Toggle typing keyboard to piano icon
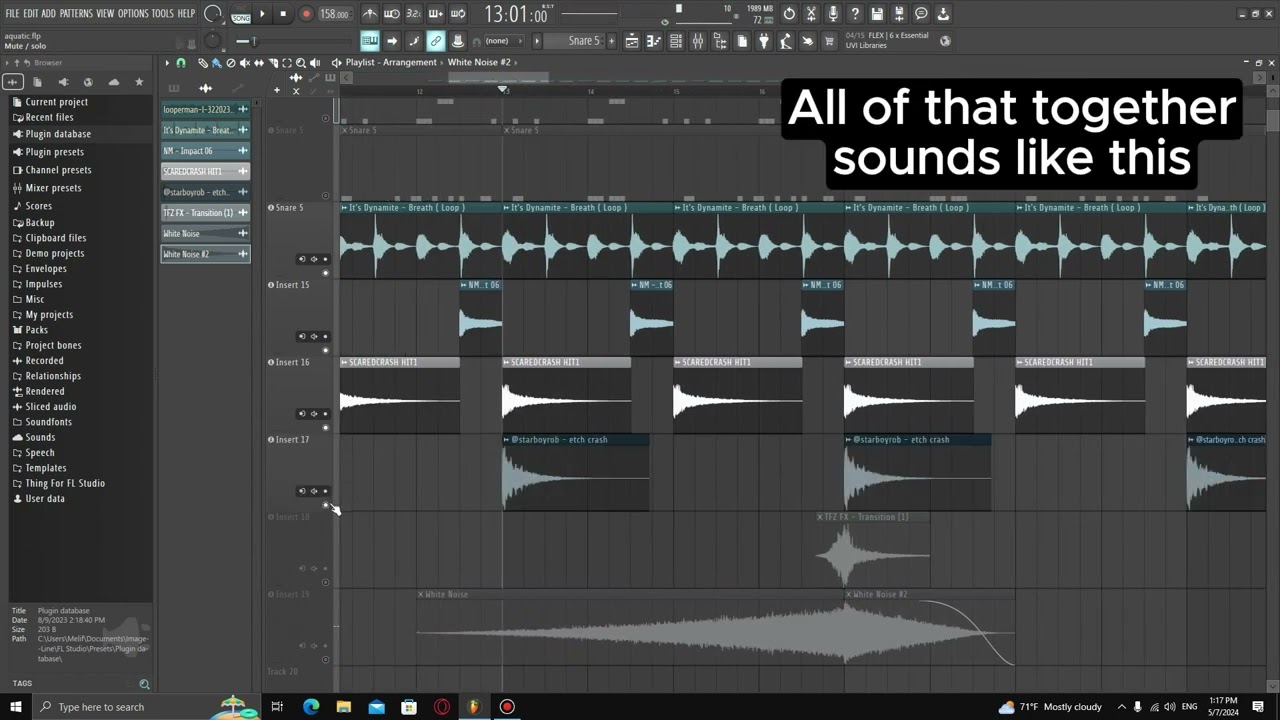The height and width of the screenshot is (720, 1280). (370, 41)
